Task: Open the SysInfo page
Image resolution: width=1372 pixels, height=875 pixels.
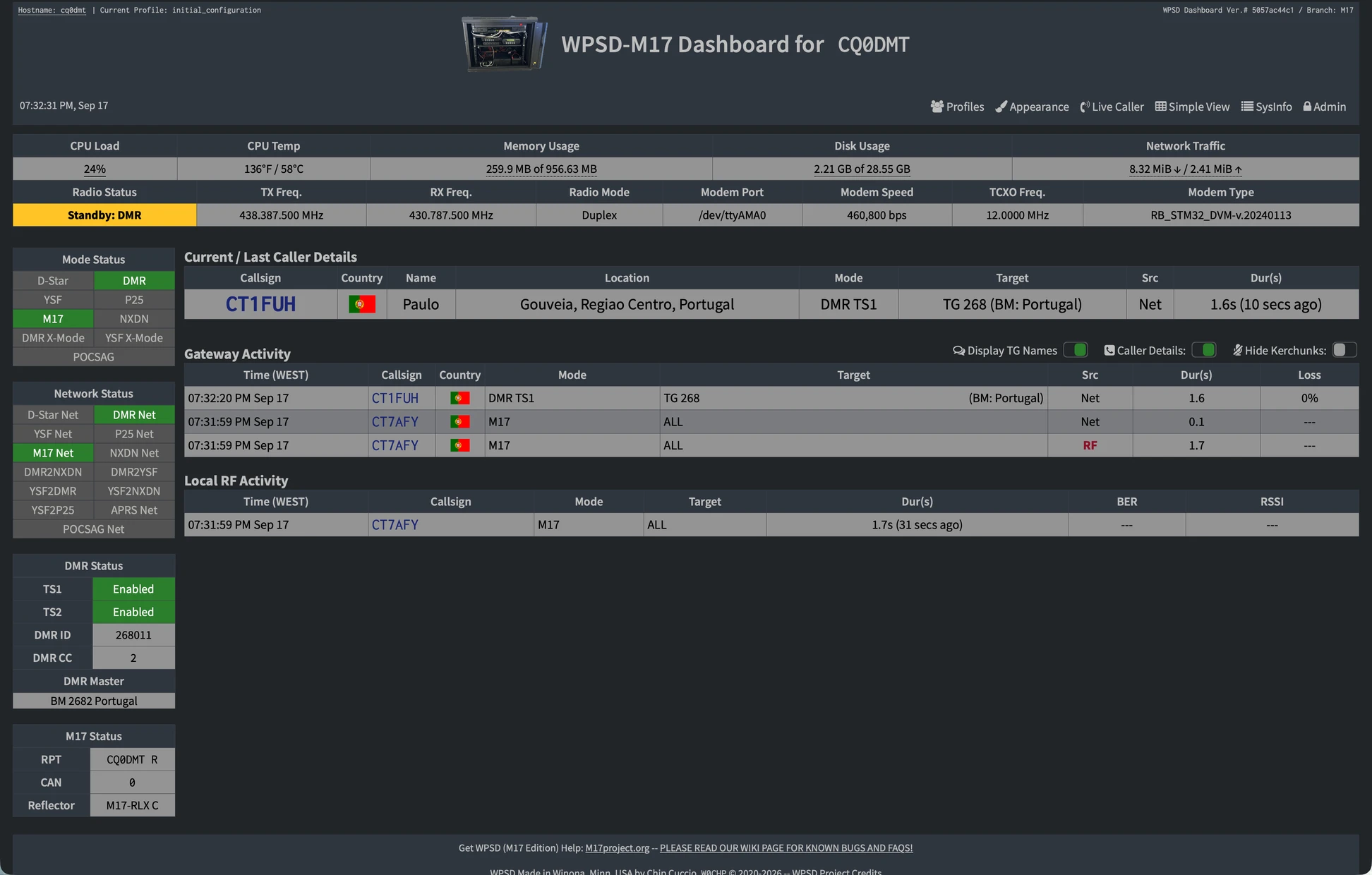Action: pos(1267,107)
